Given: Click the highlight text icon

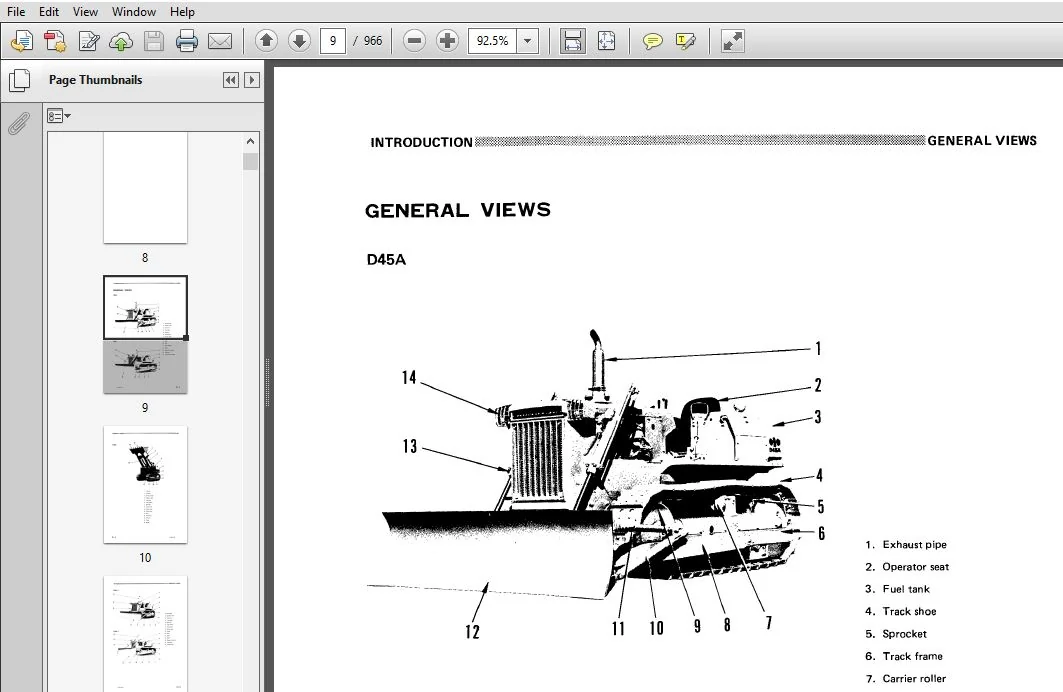Looking at the screenshot, I should coord(685,41).
